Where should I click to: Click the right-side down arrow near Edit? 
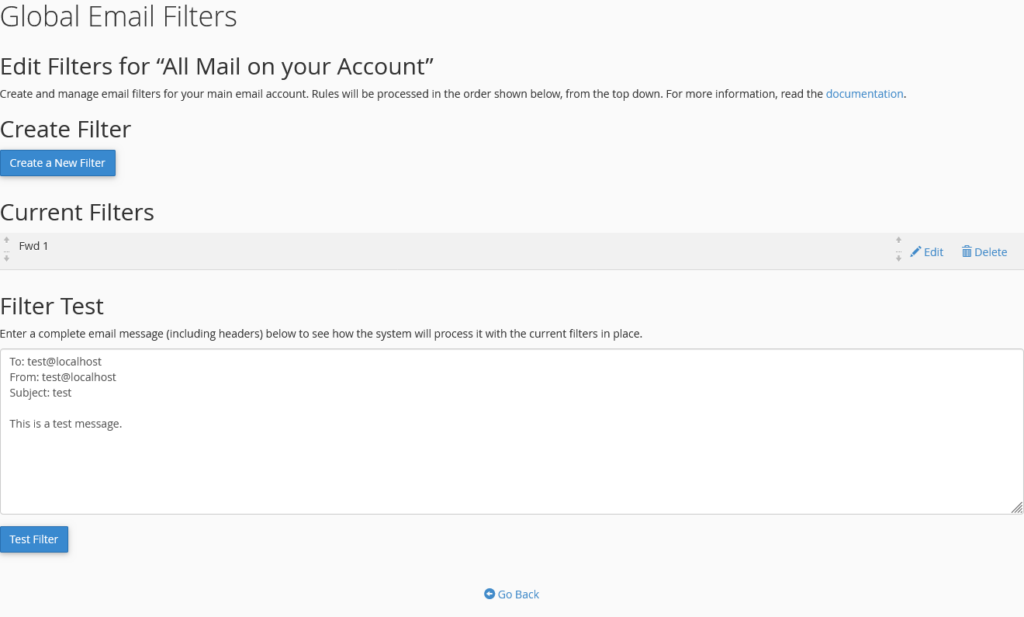[898, 258]
